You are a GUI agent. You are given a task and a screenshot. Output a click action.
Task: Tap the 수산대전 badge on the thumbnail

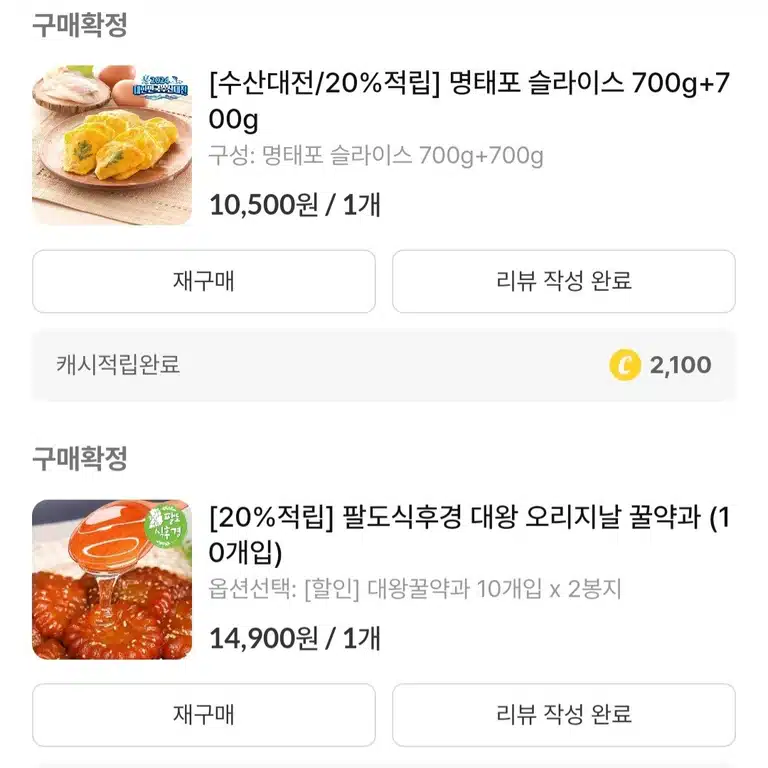point(161,86)
